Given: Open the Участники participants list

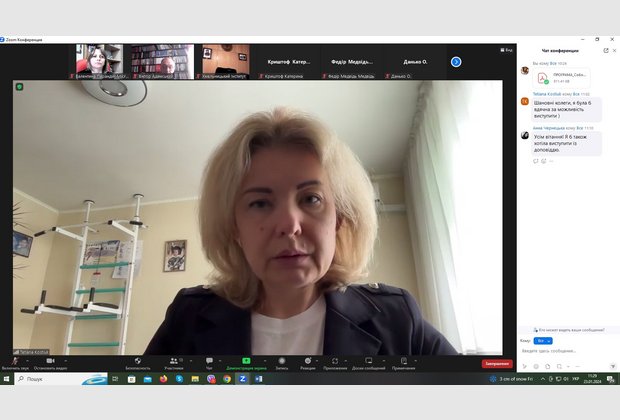Looking at the screenshot, I should click(x=174, y=362).
